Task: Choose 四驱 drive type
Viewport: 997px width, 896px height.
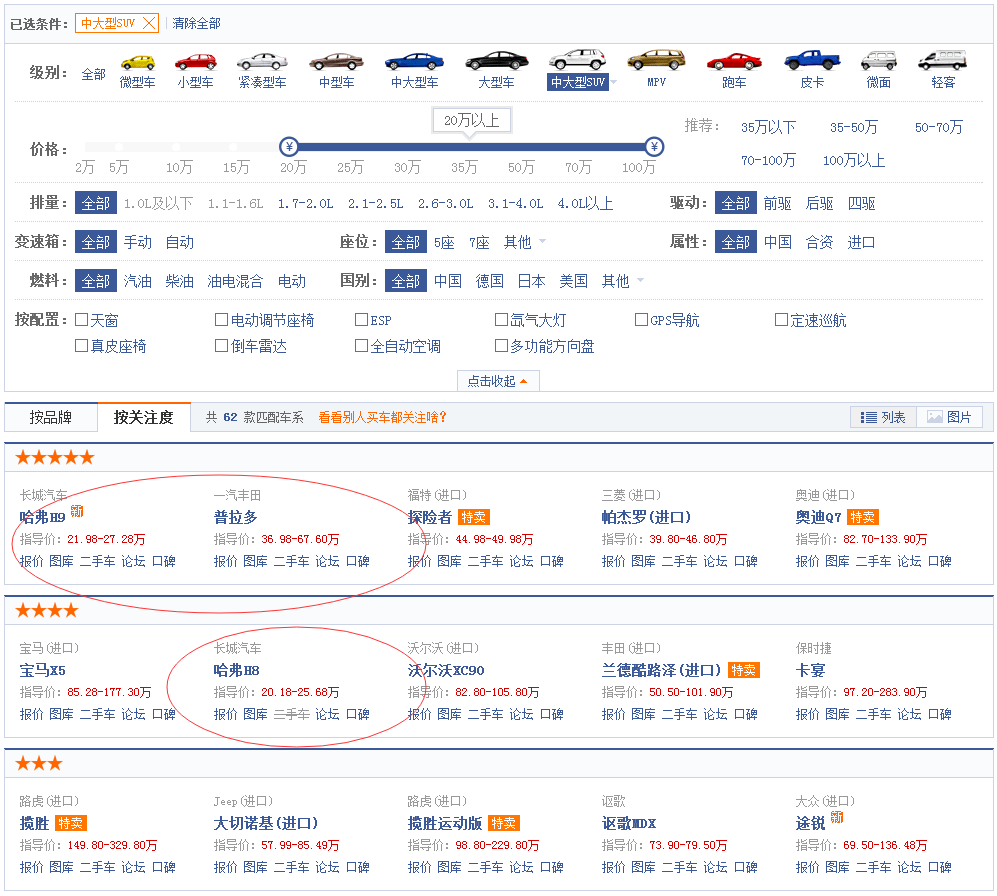Action: [x=862, y=203]
